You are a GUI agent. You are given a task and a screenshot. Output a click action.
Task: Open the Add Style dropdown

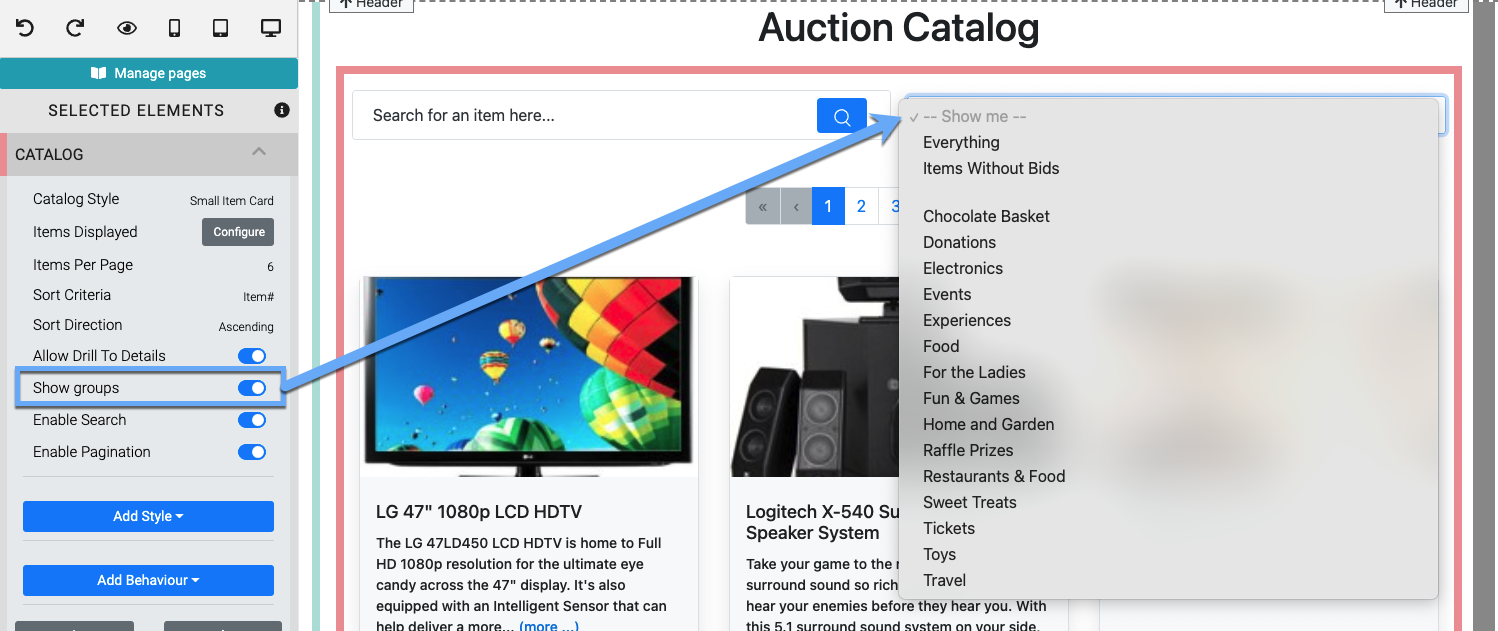click(x=148, y=516)
